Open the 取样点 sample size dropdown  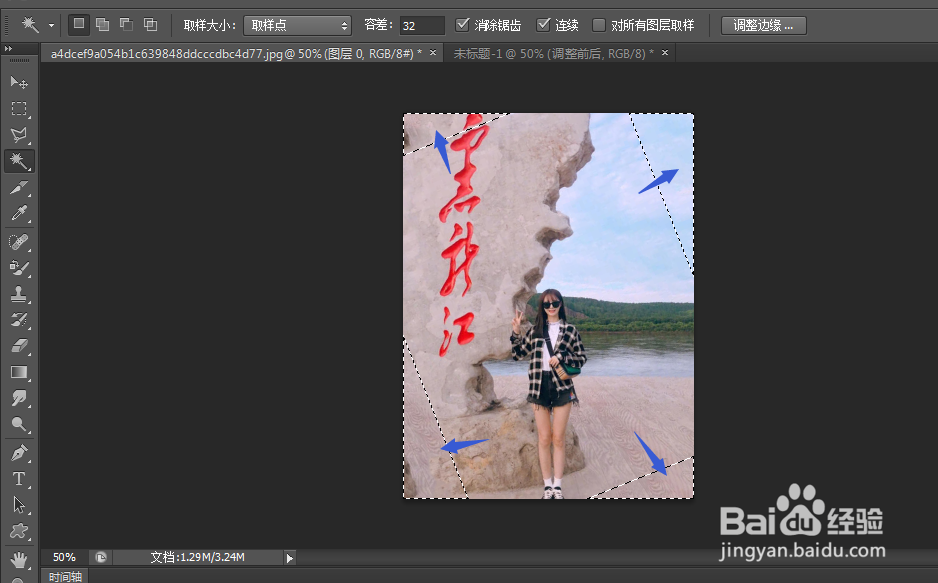coord(297,25)
